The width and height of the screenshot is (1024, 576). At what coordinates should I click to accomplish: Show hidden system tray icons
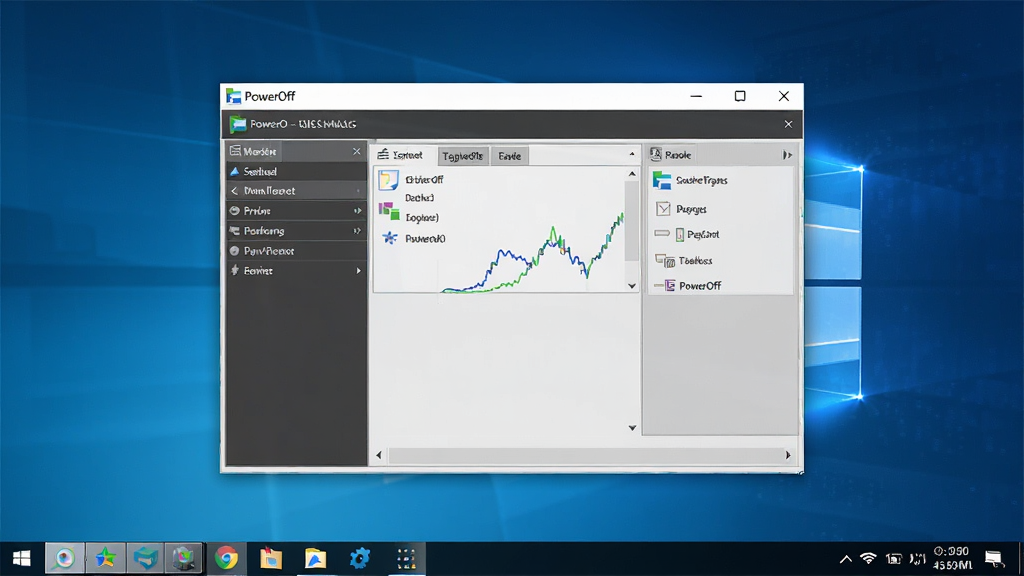pos(846,559)
